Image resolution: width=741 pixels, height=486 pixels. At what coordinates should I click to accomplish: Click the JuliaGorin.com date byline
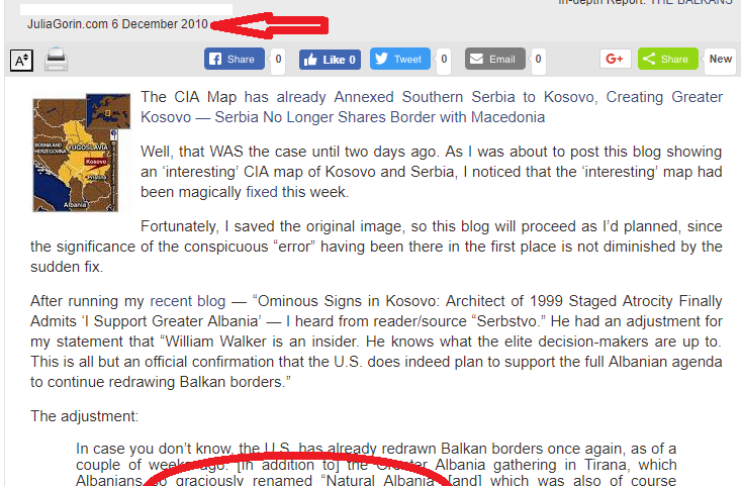[x=117, y=24]
